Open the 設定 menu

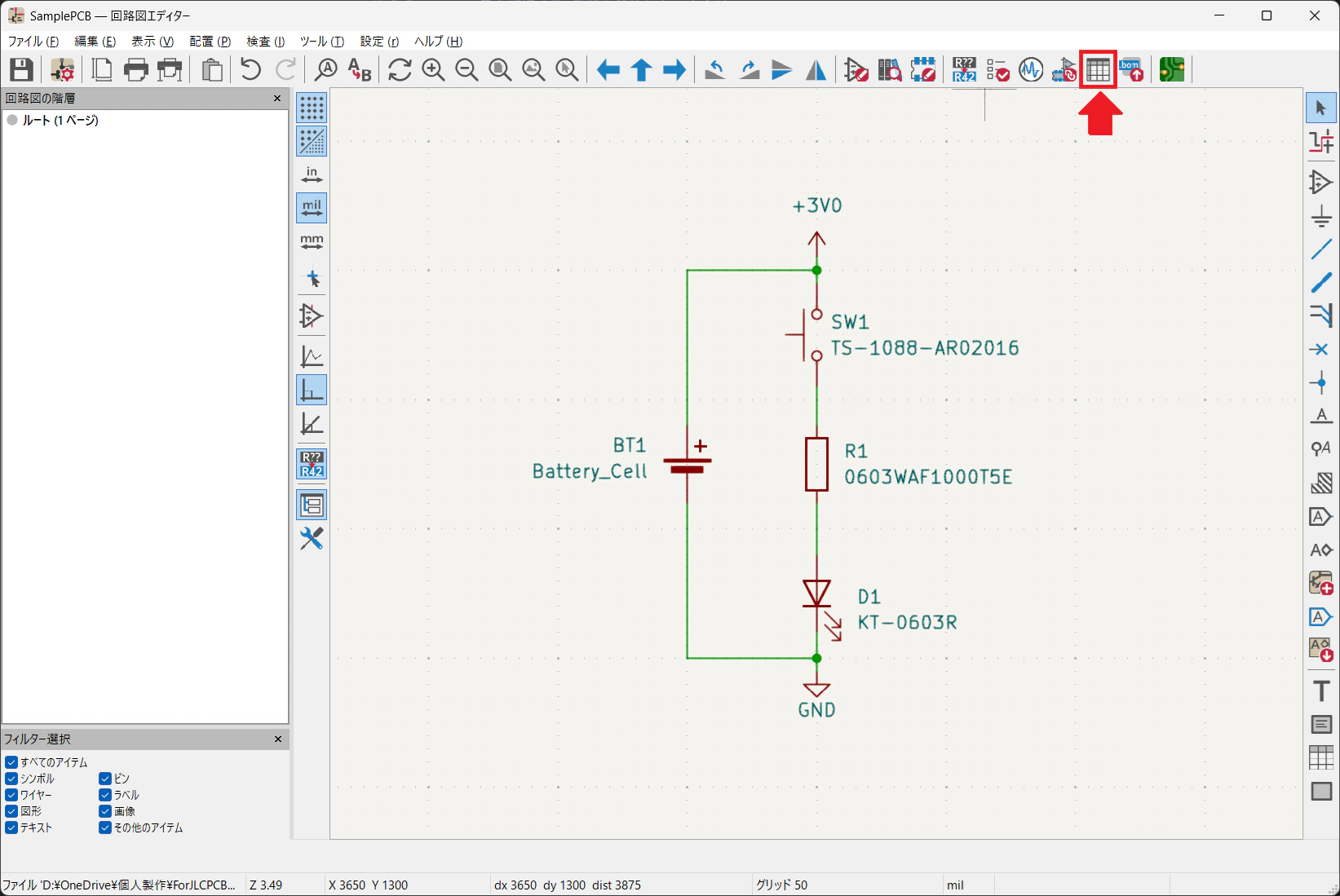tap(379, 42)
